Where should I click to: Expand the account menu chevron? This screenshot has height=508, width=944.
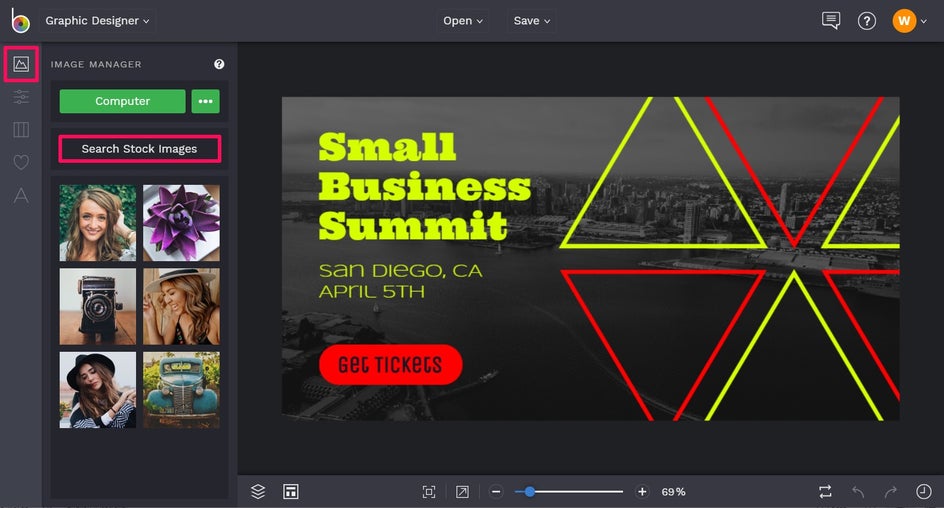(x=924, y=21)
